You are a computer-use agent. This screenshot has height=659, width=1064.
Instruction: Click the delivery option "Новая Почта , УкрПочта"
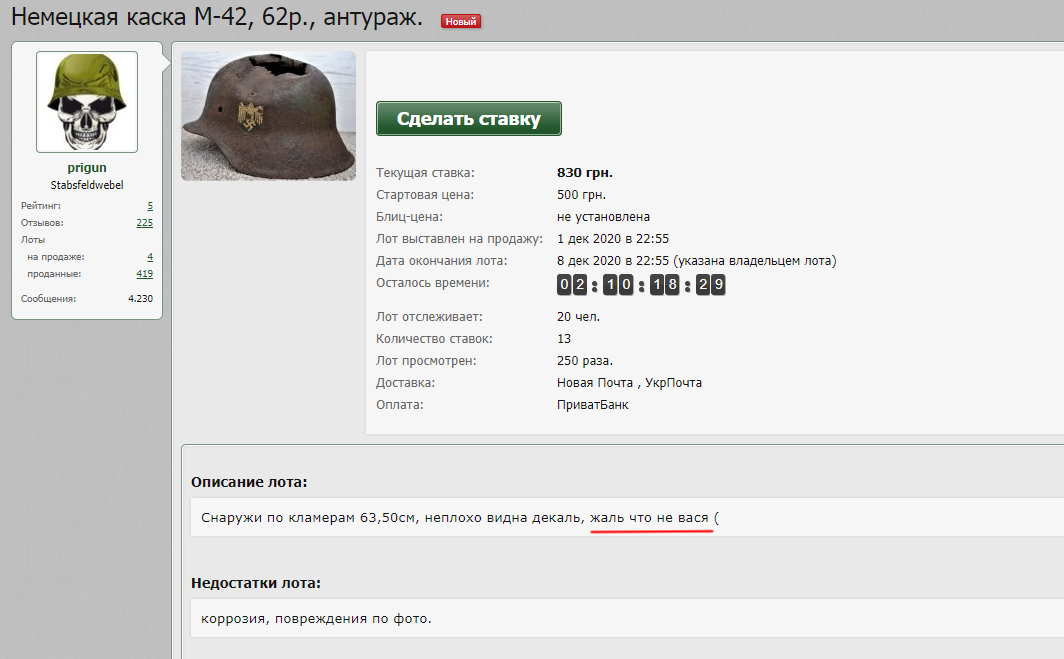point(629,383)
